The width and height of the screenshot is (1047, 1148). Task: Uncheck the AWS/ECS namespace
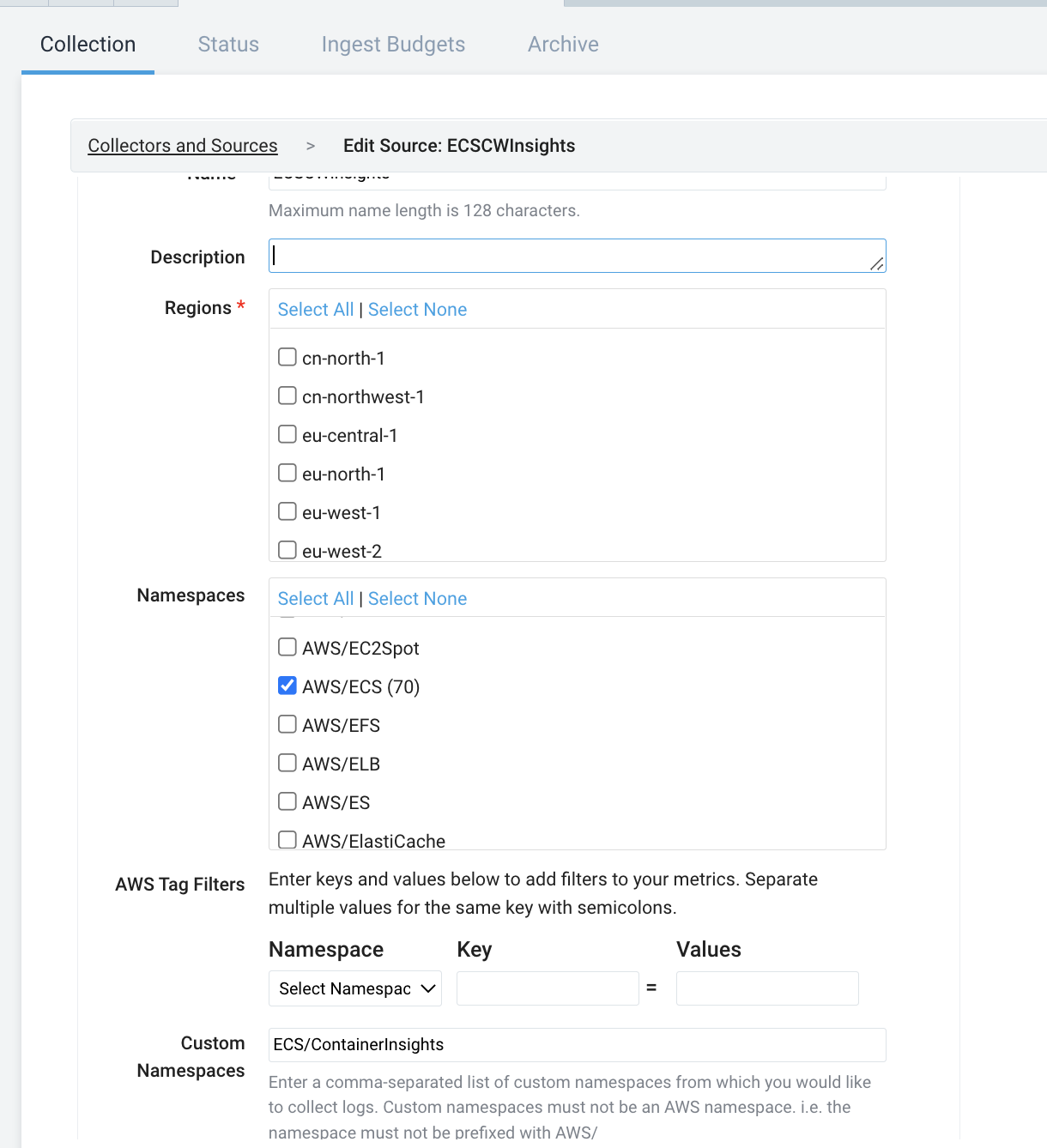[x=287, y=685]
